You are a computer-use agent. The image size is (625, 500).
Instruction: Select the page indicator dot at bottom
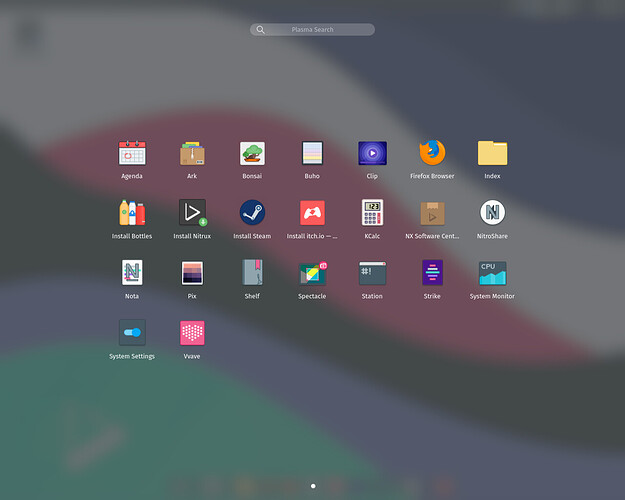pyautogui.click(x=313, y=486)
